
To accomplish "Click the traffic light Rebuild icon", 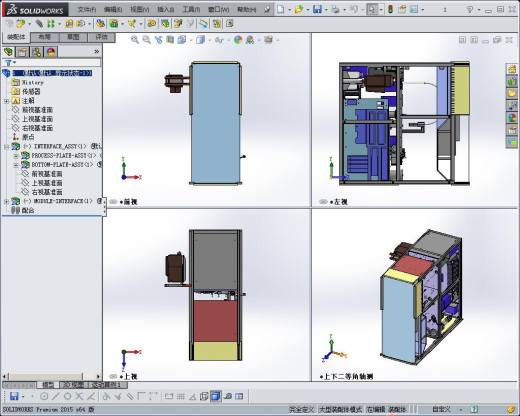I will click(391, 9).
